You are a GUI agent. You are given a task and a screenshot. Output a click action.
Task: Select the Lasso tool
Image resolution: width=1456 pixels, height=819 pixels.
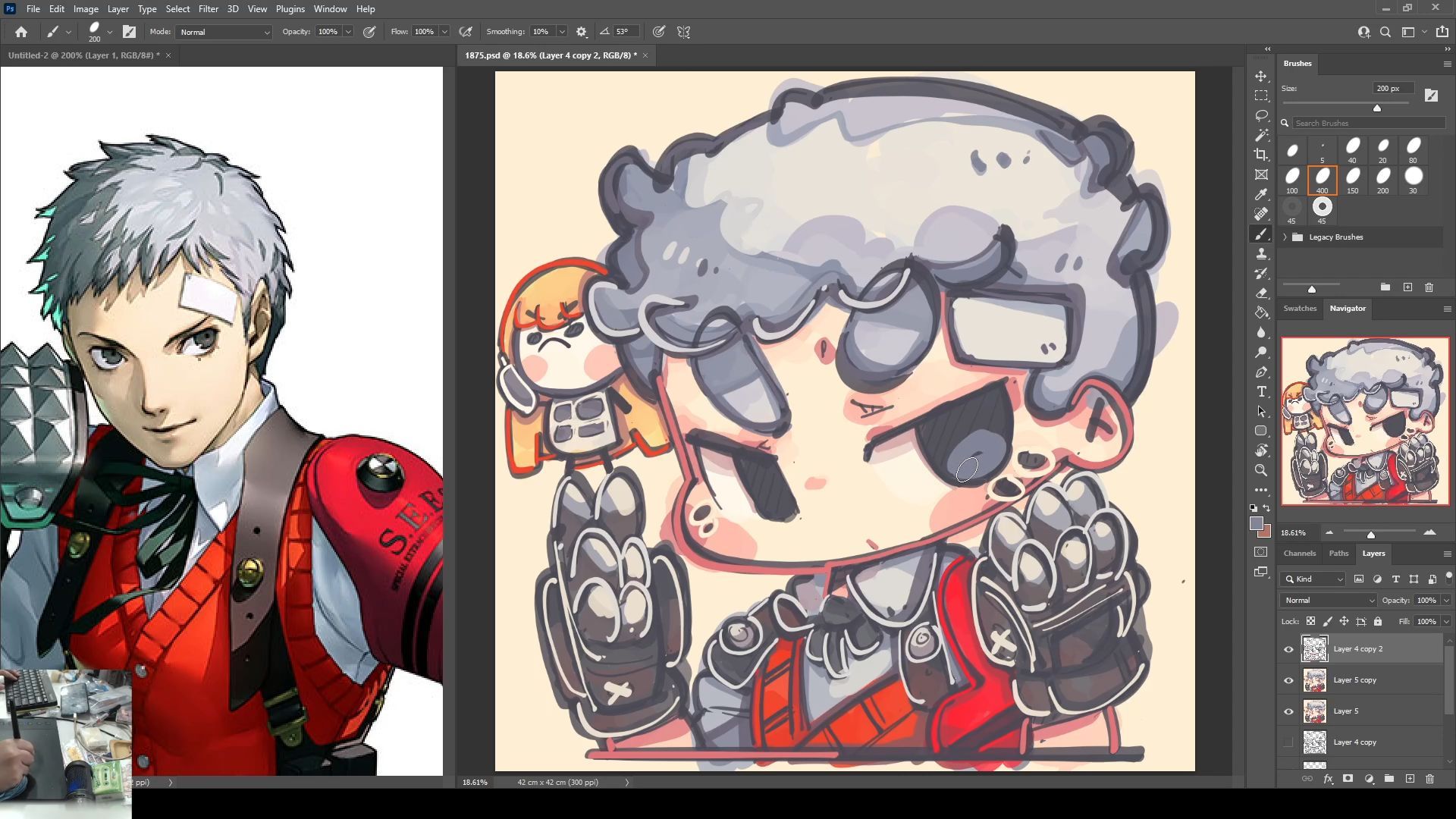tap(1261, 115)
